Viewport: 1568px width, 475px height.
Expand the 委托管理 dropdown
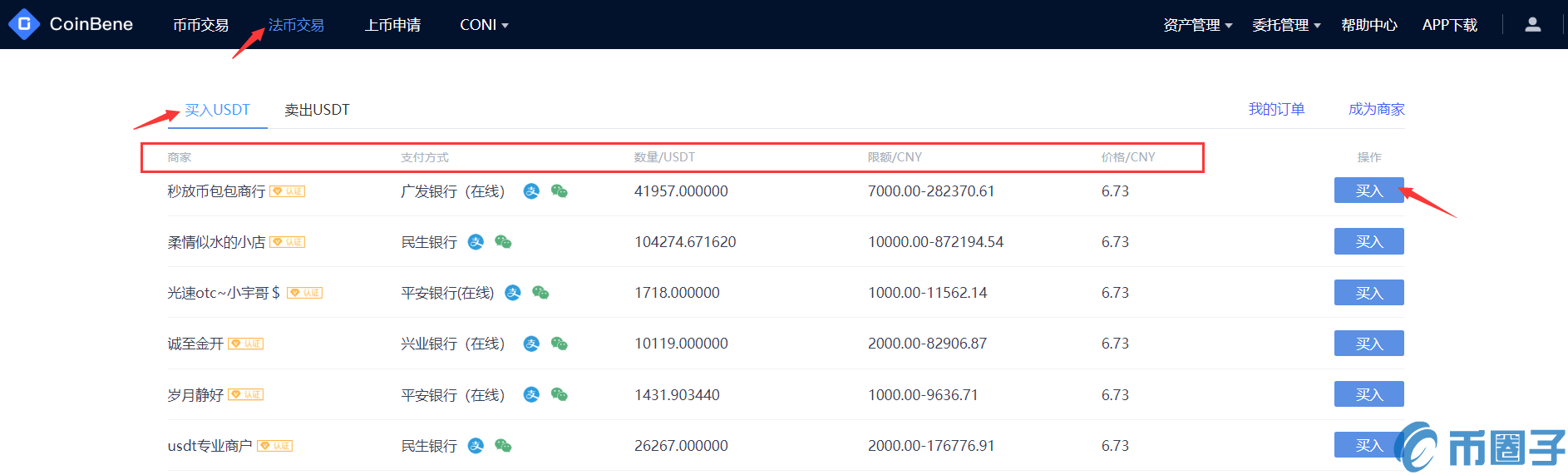[x=1286, y=25]
